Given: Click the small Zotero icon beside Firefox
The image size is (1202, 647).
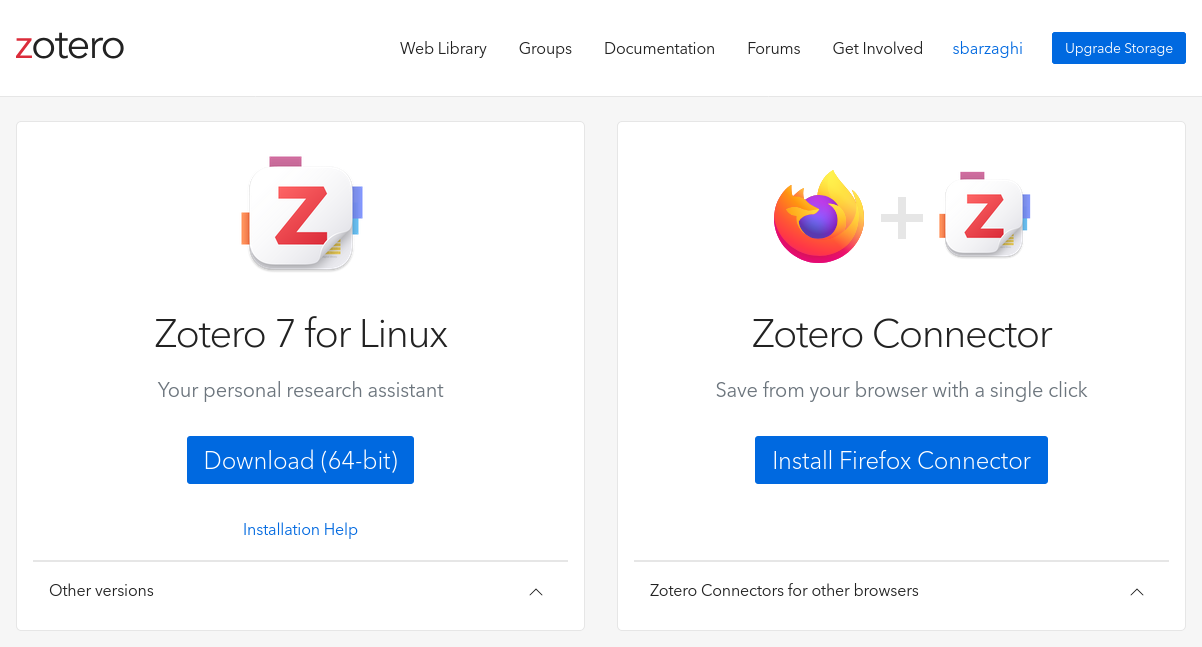Looking at the screenshot, I should (984, 215).
